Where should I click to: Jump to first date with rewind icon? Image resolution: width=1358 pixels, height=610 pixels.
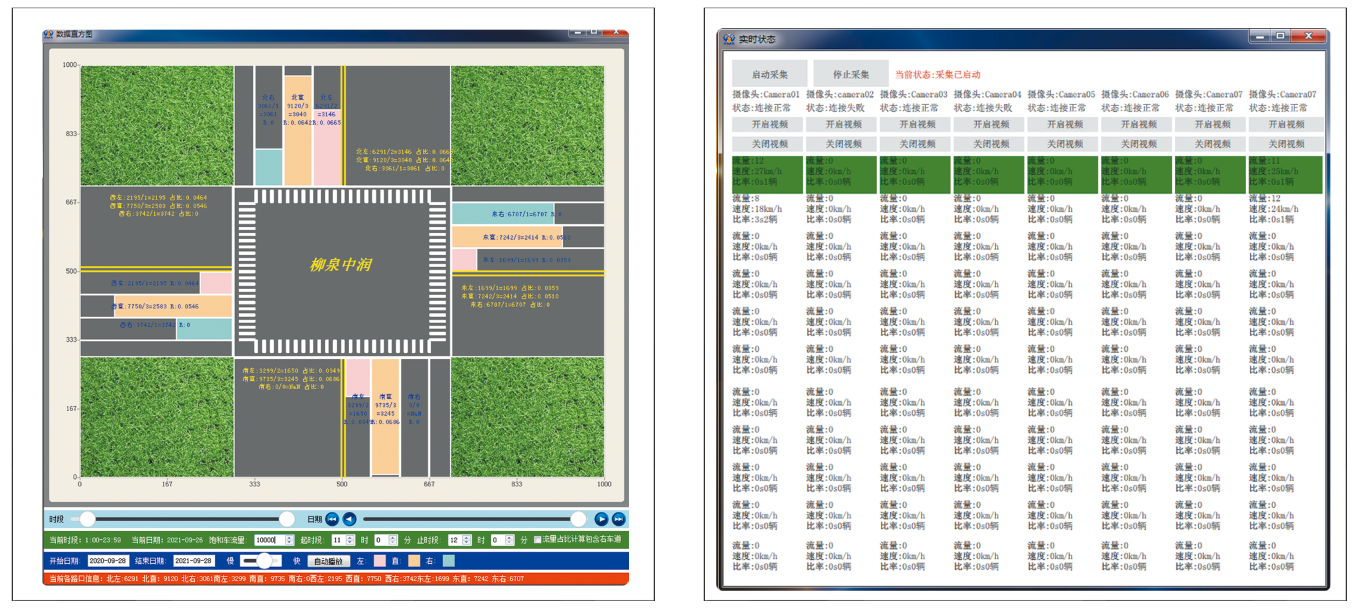point(332,519)
